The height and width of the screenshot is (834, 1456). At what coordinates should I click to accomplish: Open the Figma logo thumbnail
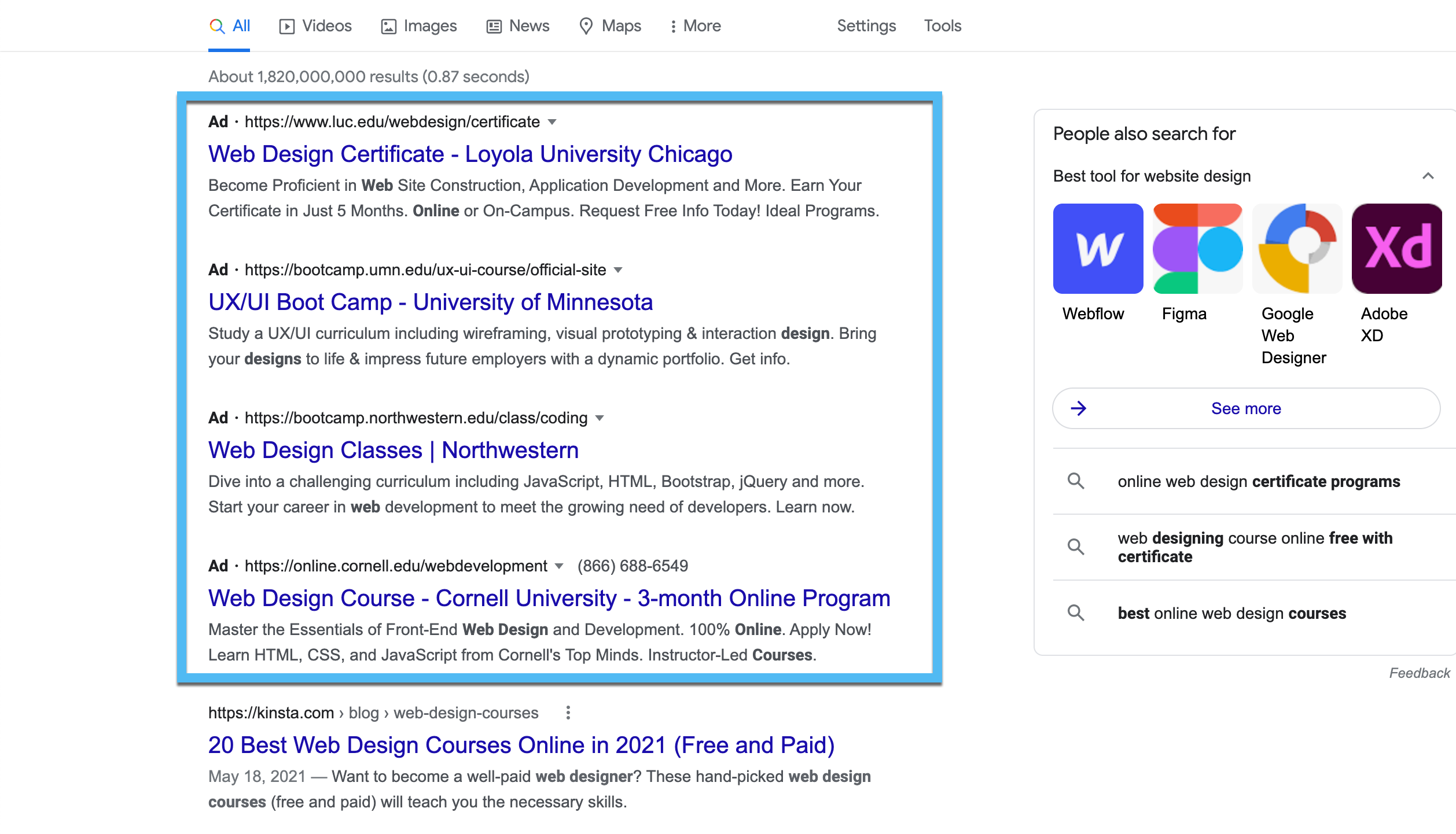click(x=1197, y=249)
